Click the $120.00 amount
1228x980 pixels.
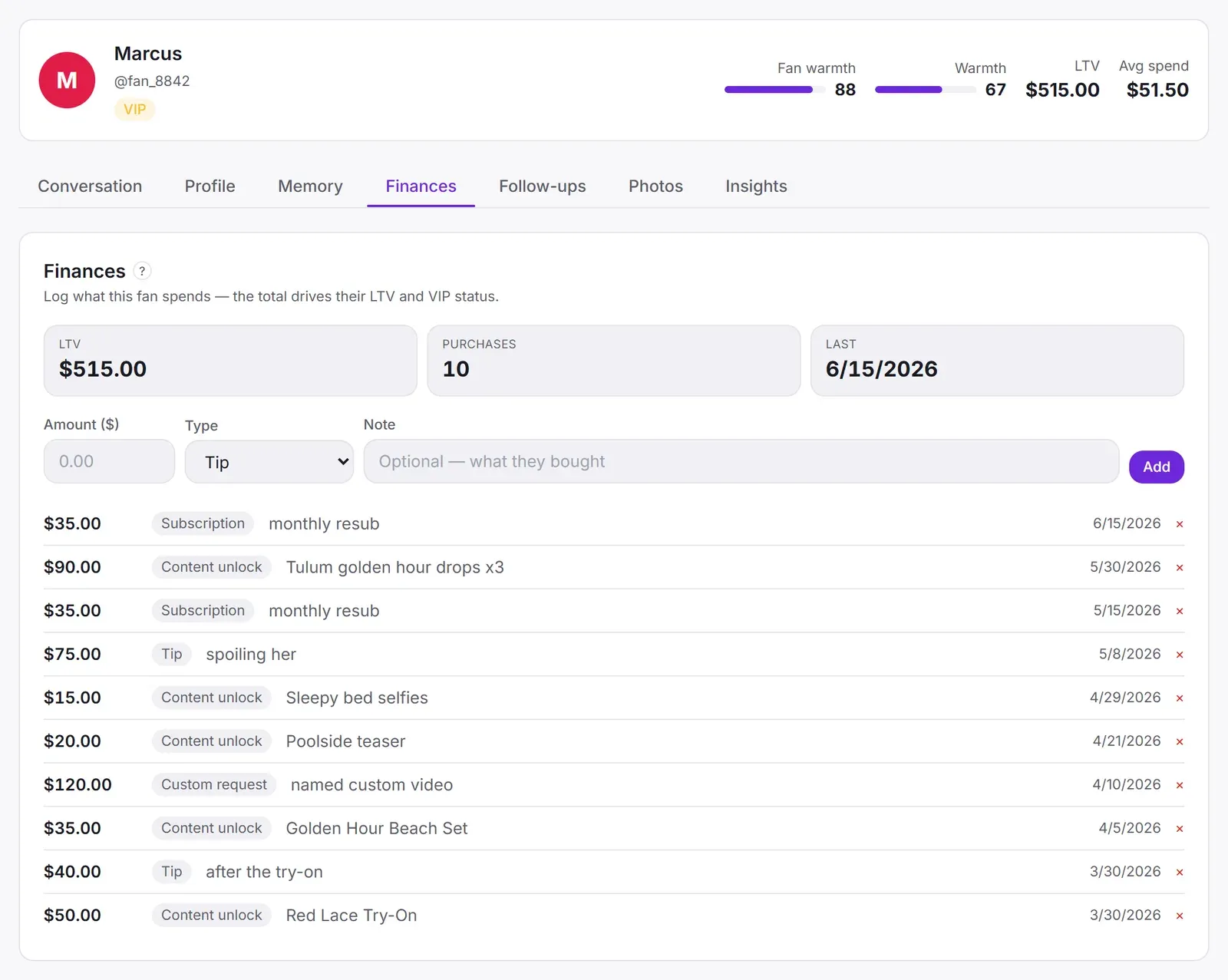[x=78, y=785]
